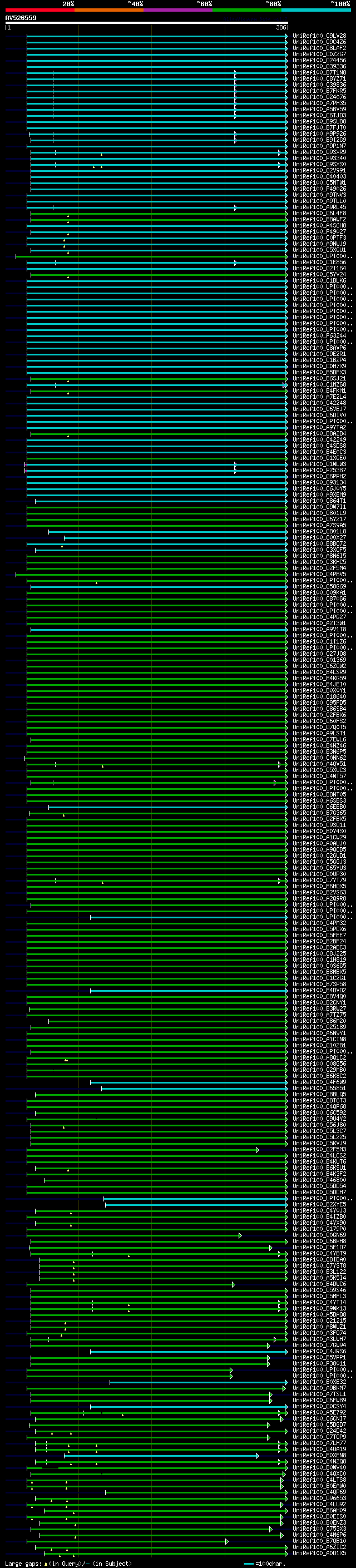Select the UniRef100_P93340 label
Viewport: 356px width, 1568px height.
tap(319, 159)
